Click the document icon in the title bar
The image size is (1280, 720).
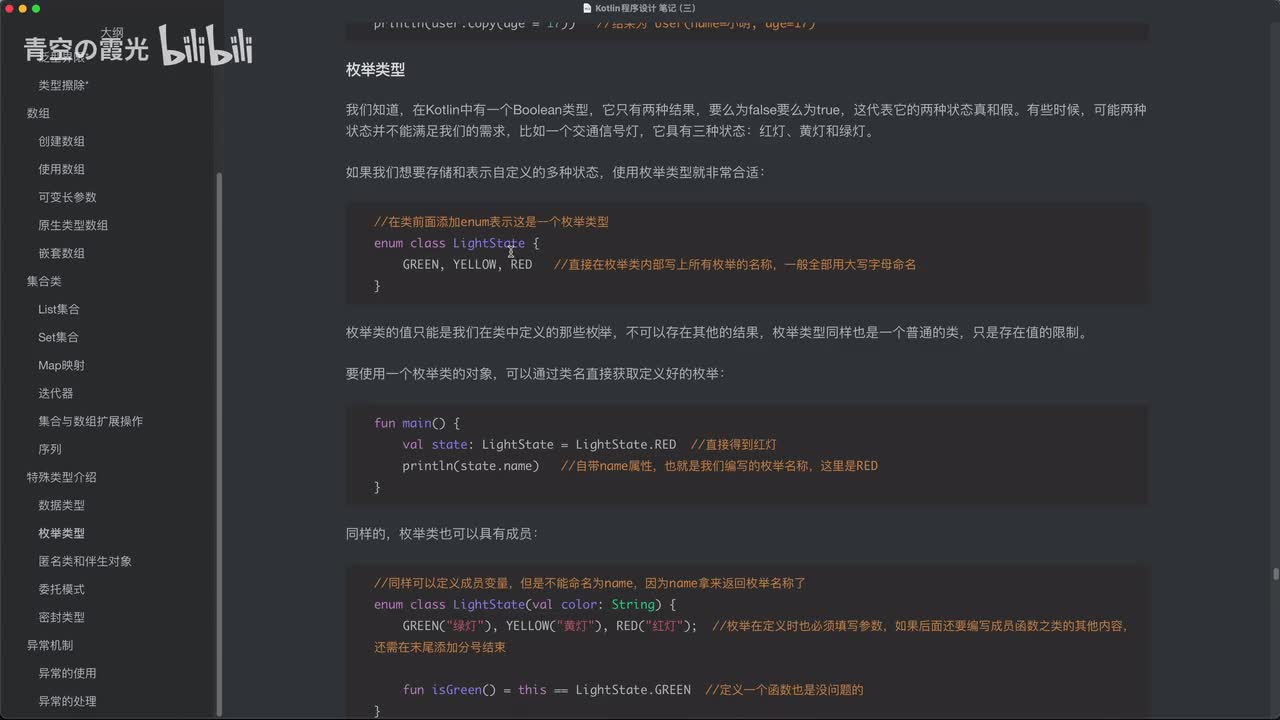coord(587,8)
